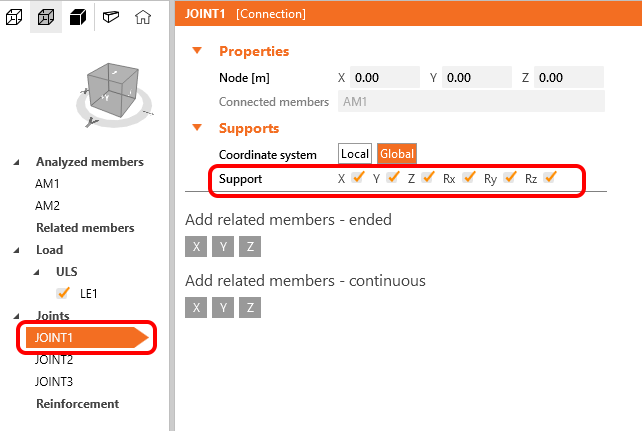The height and width of the screenshot is (431, 642).
Task: Open the Reinforcement tree item
Action: pos(77,404)
